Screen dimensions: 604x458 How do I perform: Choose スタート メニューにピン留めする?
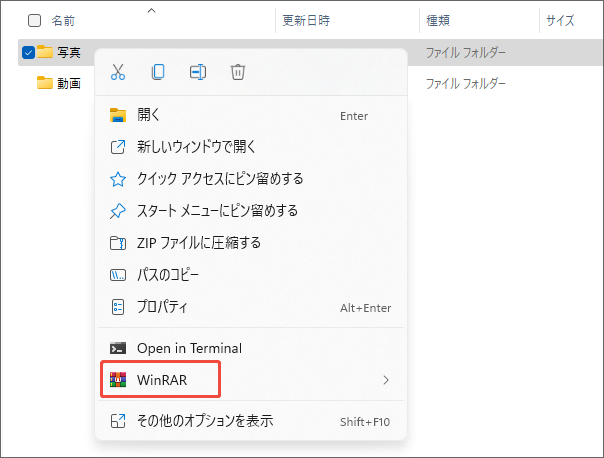[x=251, y=211]
